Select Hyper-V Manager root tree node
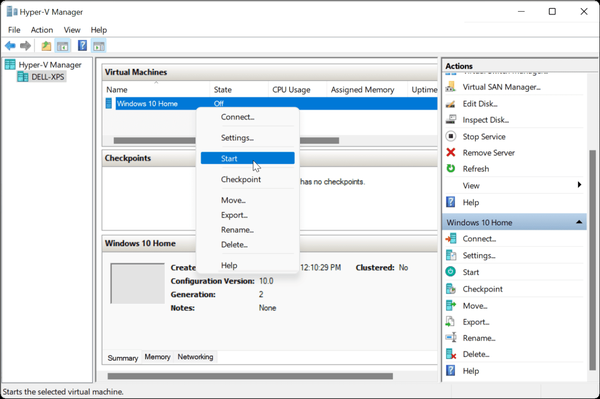600x399 pixels. tap(50, 65)
